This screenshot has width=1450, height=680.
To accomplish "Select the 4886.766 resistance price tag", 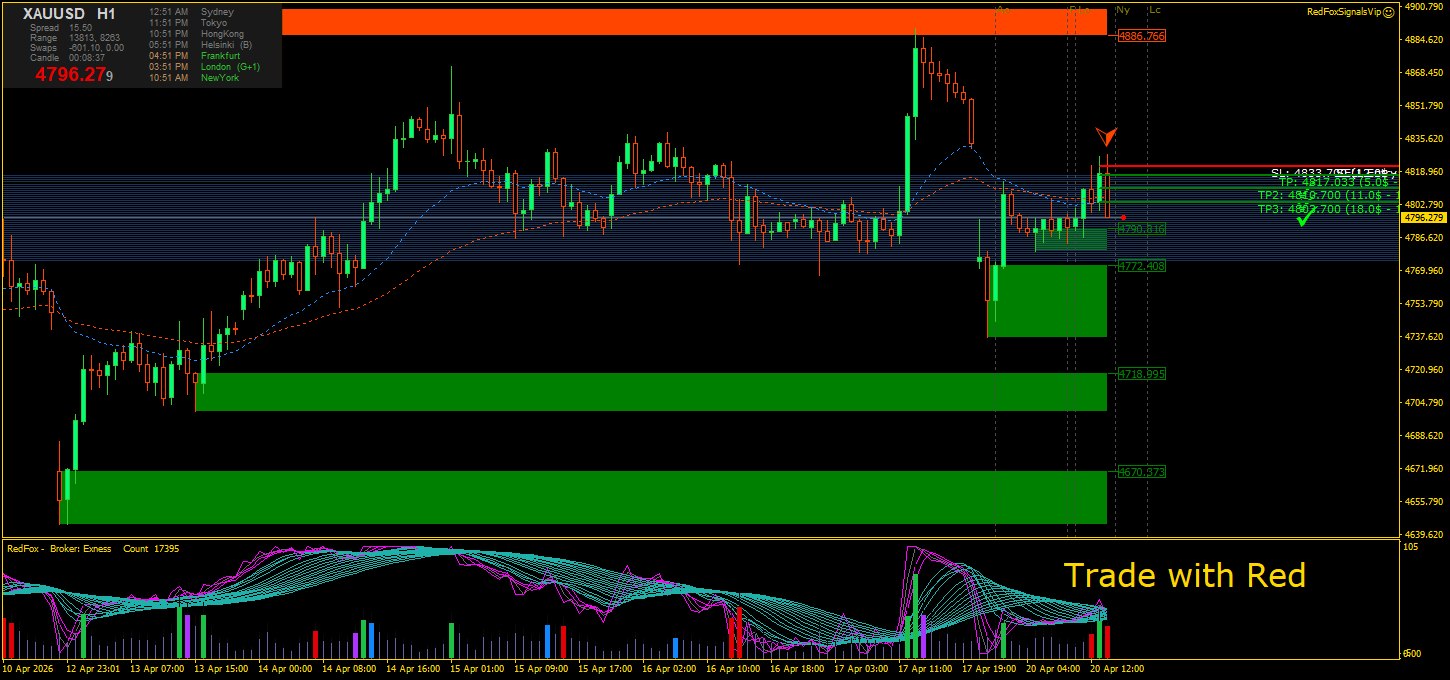I will (1141, 36).
